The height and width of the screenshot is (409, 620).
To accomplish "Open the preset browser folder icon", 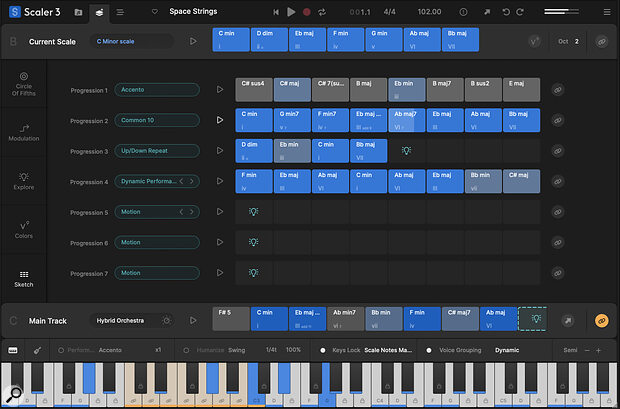I will pyautogui.click(x=78, y=12).
